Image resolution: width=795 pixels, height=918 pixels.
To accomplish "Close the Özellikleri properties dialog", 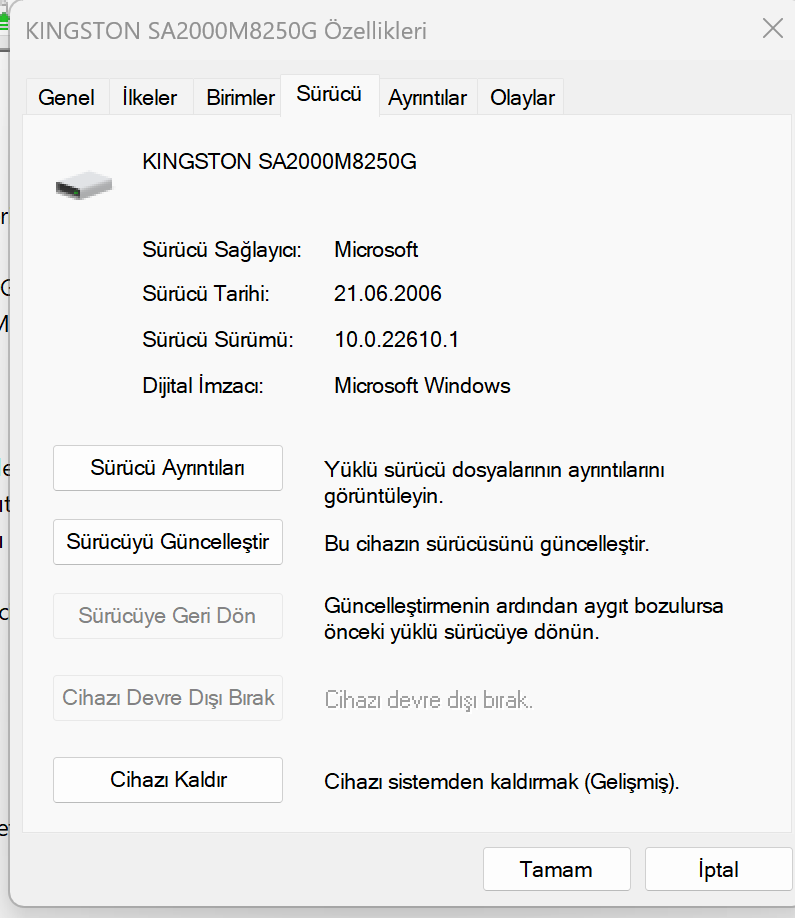I will [773, 29].
